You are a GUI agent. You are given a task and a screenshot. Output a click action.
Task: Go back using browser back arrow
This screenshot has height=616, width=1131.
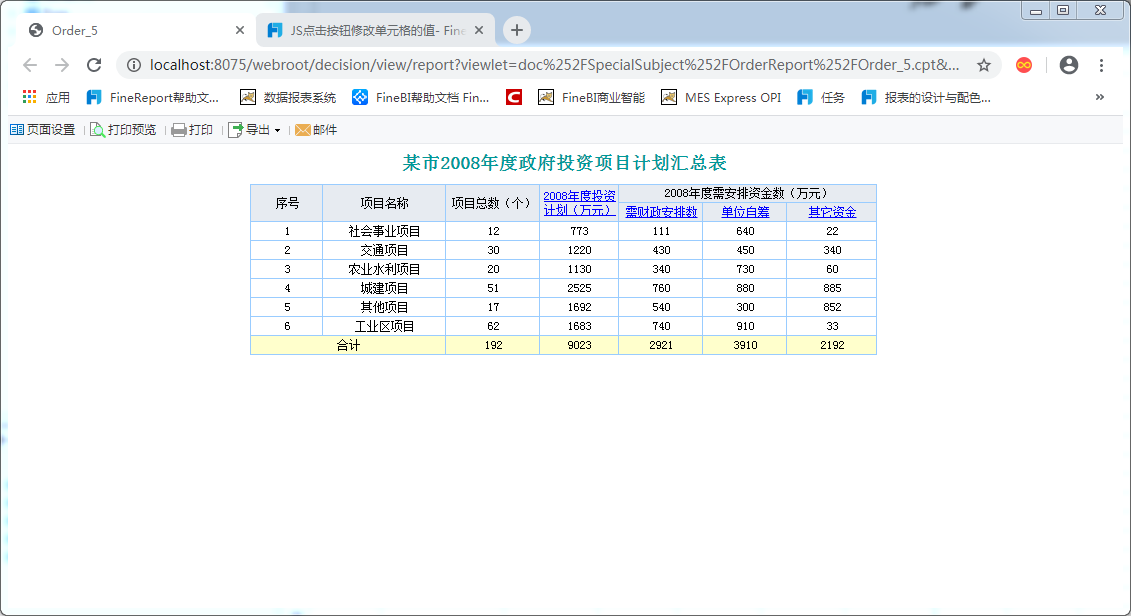(30, 65)
